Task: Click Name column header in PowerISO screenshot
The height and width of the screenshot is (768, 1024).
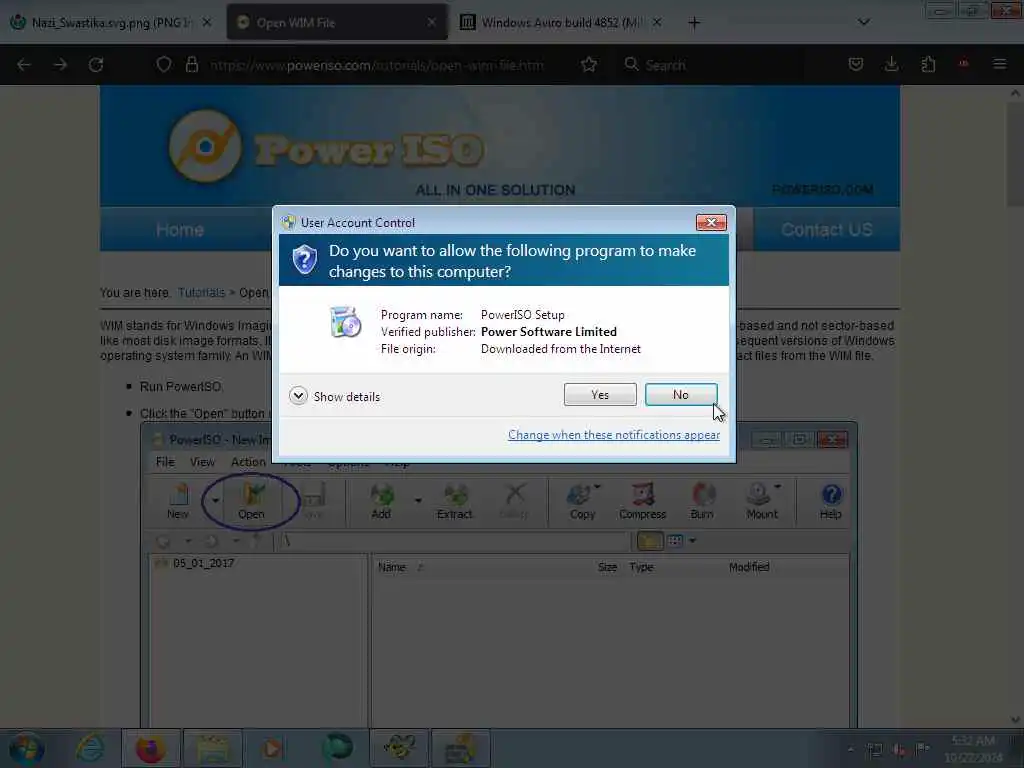Action: pos(392,567)
